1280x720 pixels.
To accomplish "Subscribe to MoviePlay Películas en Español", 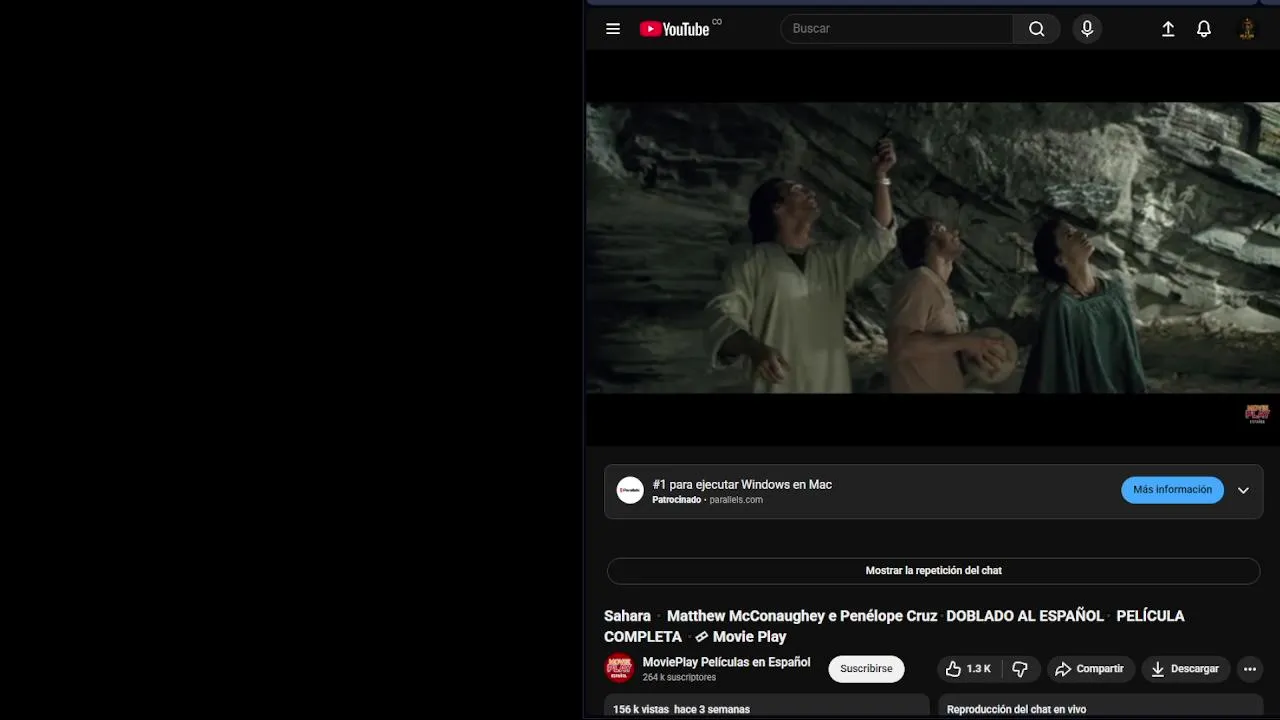I will pos(866,669).
